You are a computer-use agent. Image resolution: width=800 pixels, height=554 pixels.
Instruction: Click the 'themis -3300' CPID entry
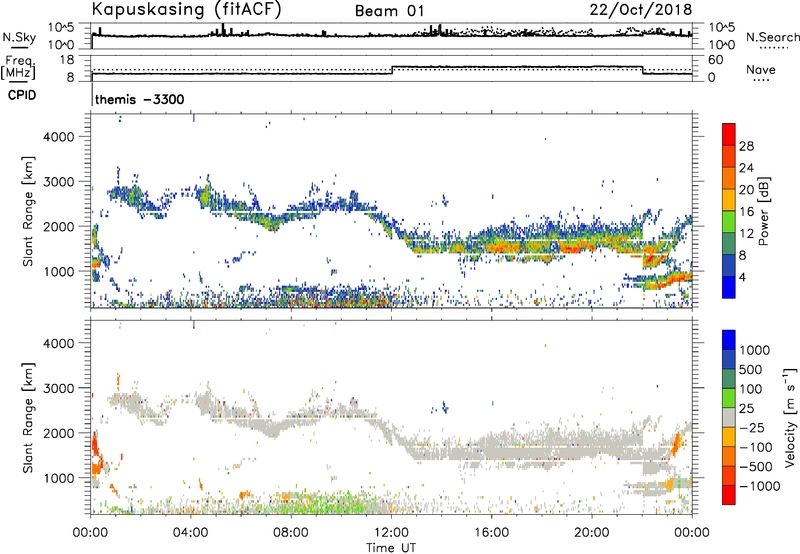point(139,99)
